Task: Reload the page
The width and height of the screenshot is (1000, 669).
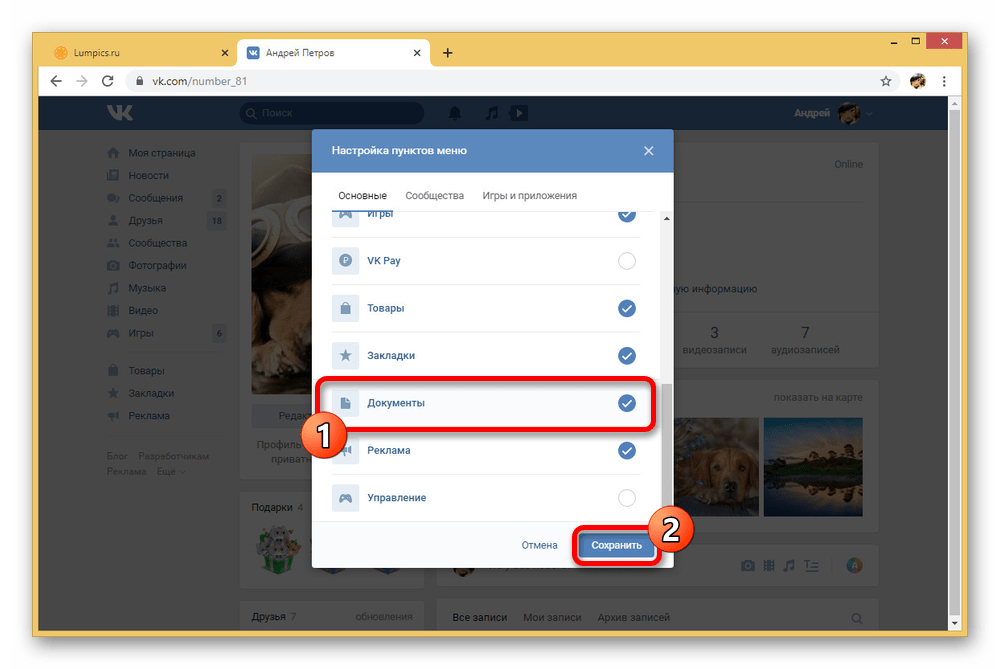Action: click(x=108, y=81)
